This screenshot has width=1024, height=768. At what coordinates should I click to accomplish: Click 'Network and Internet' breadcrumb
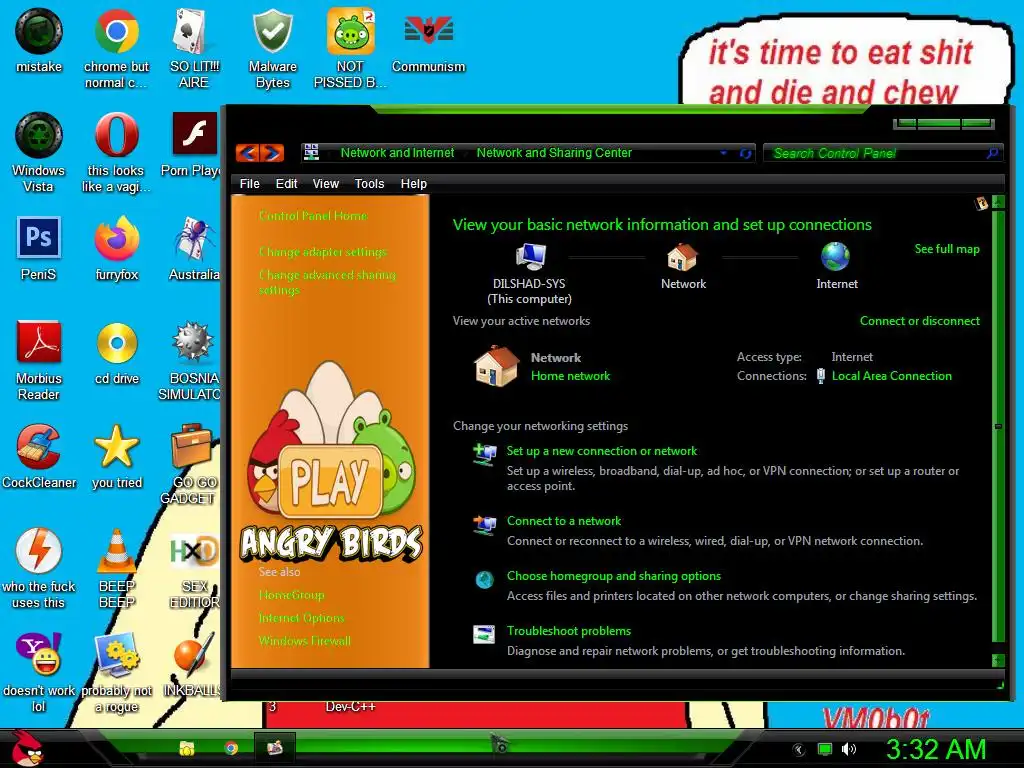click(x=397, y=153)
